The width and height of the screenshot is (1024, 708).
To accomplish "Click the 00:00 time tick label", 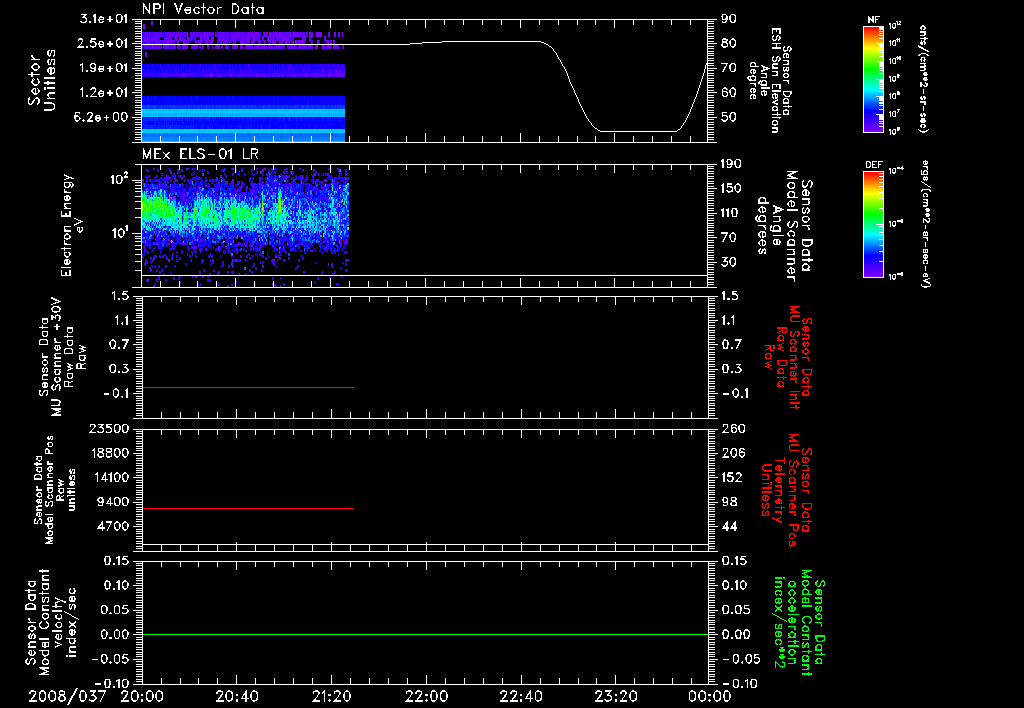I will coord(710,697).
